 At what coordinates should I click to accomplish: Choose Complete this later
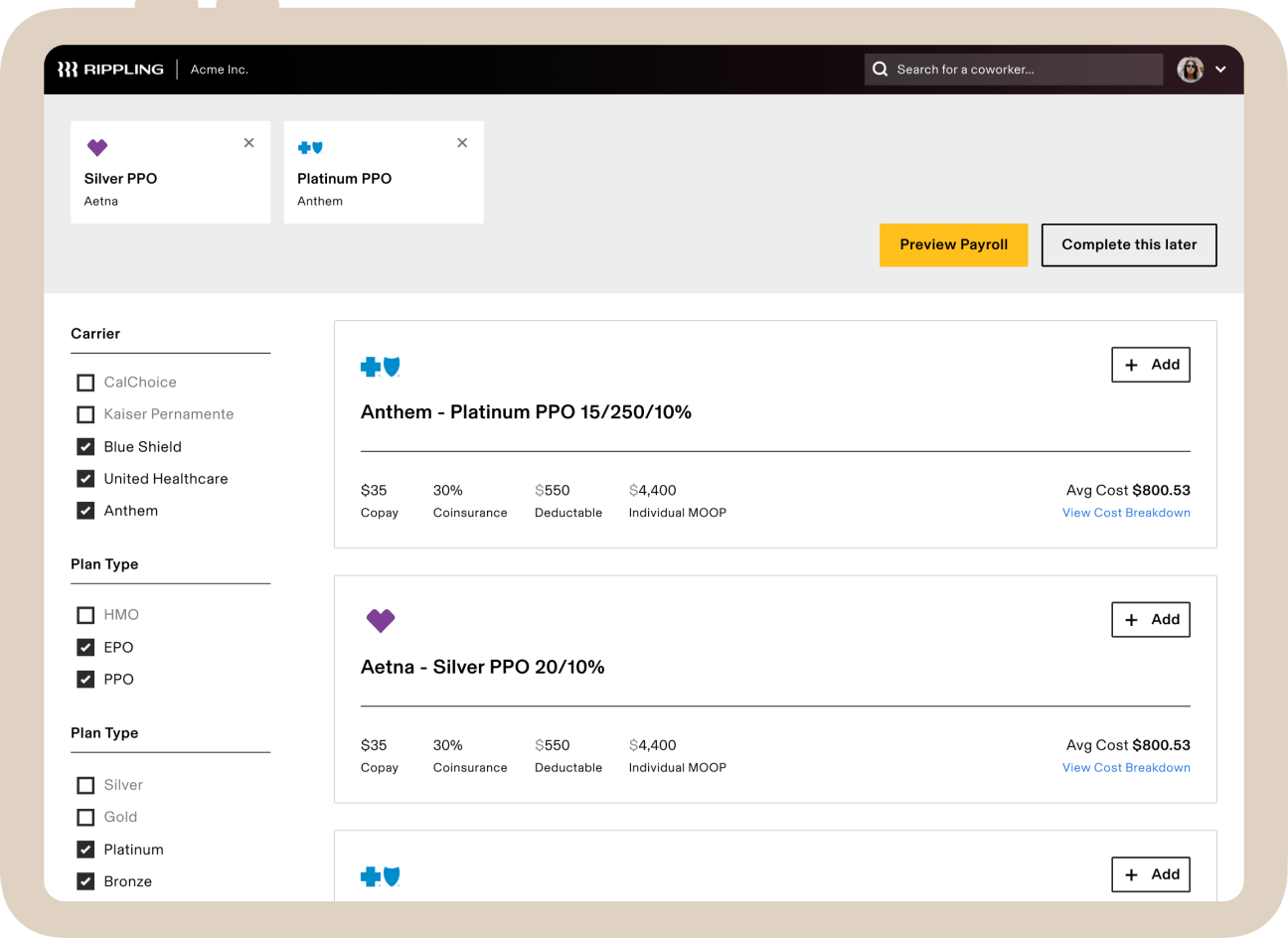point(1129,245)
